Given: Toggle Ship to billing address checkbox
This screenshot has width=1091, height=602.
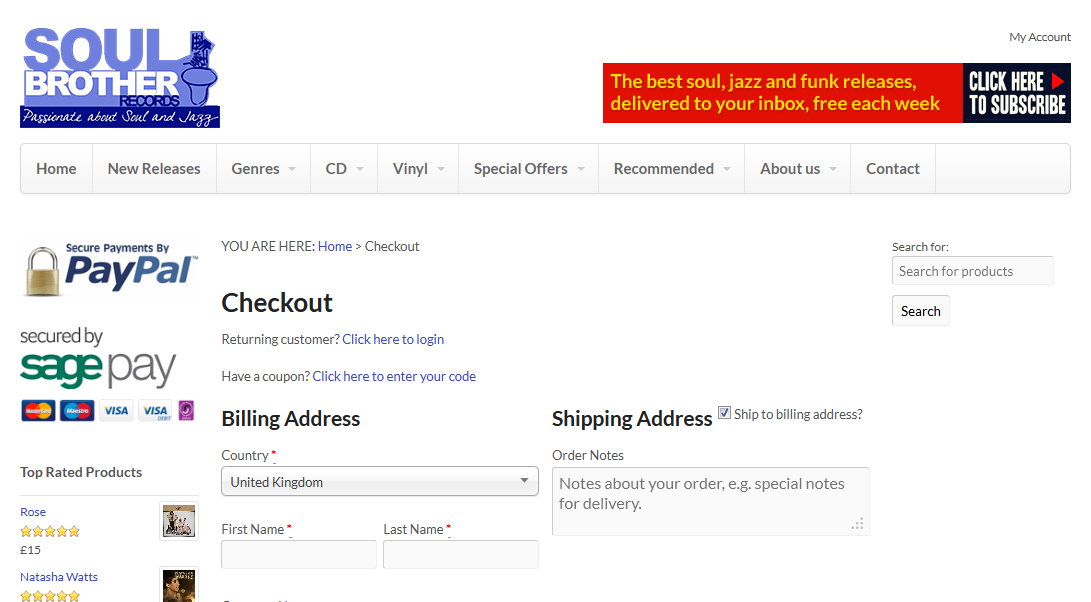Looking at the screenshot, I should pos(725,413).
